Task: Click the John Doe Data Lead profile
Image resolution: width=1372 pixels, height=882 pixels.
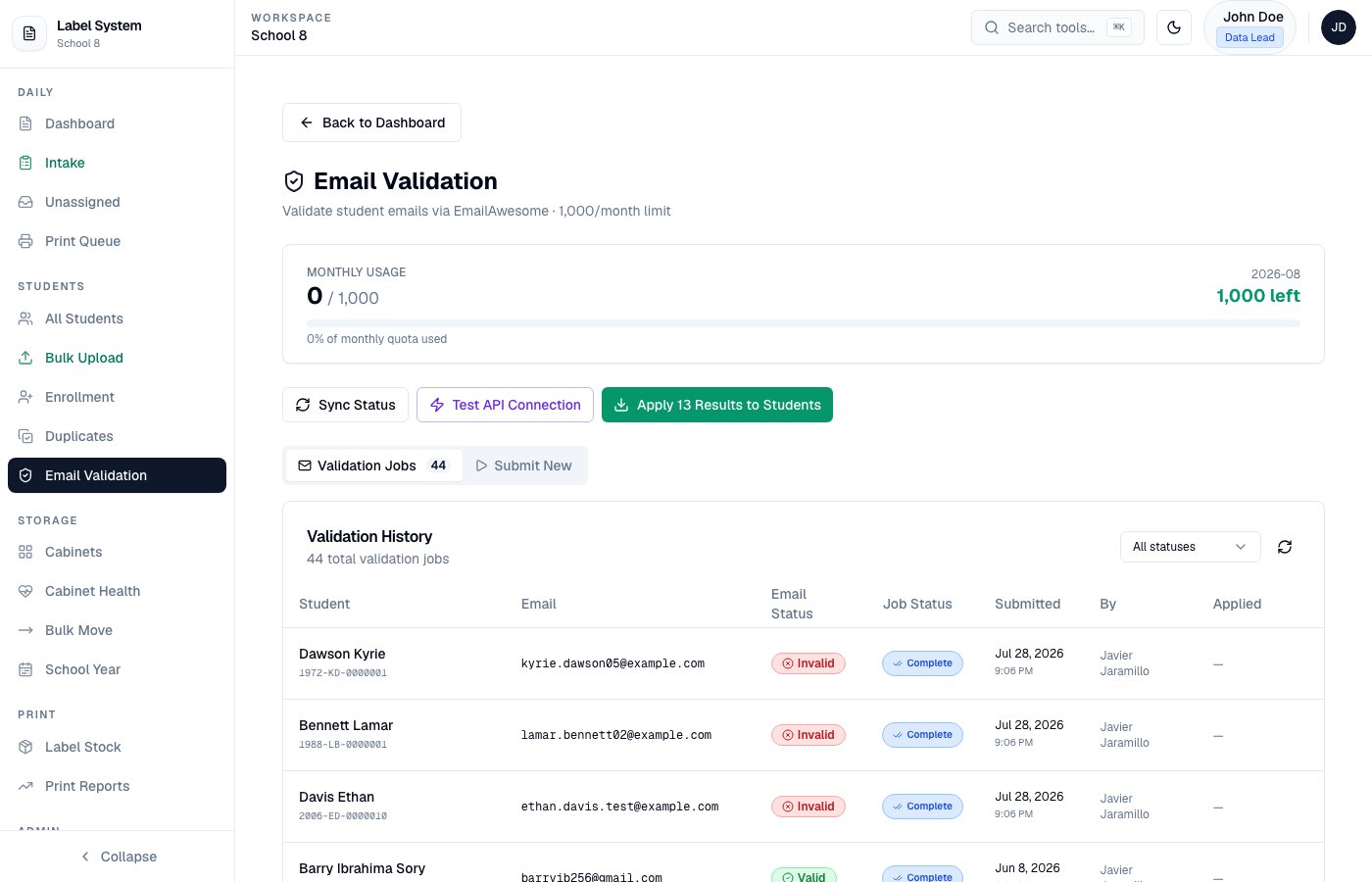Action: tap(1249, 27)
